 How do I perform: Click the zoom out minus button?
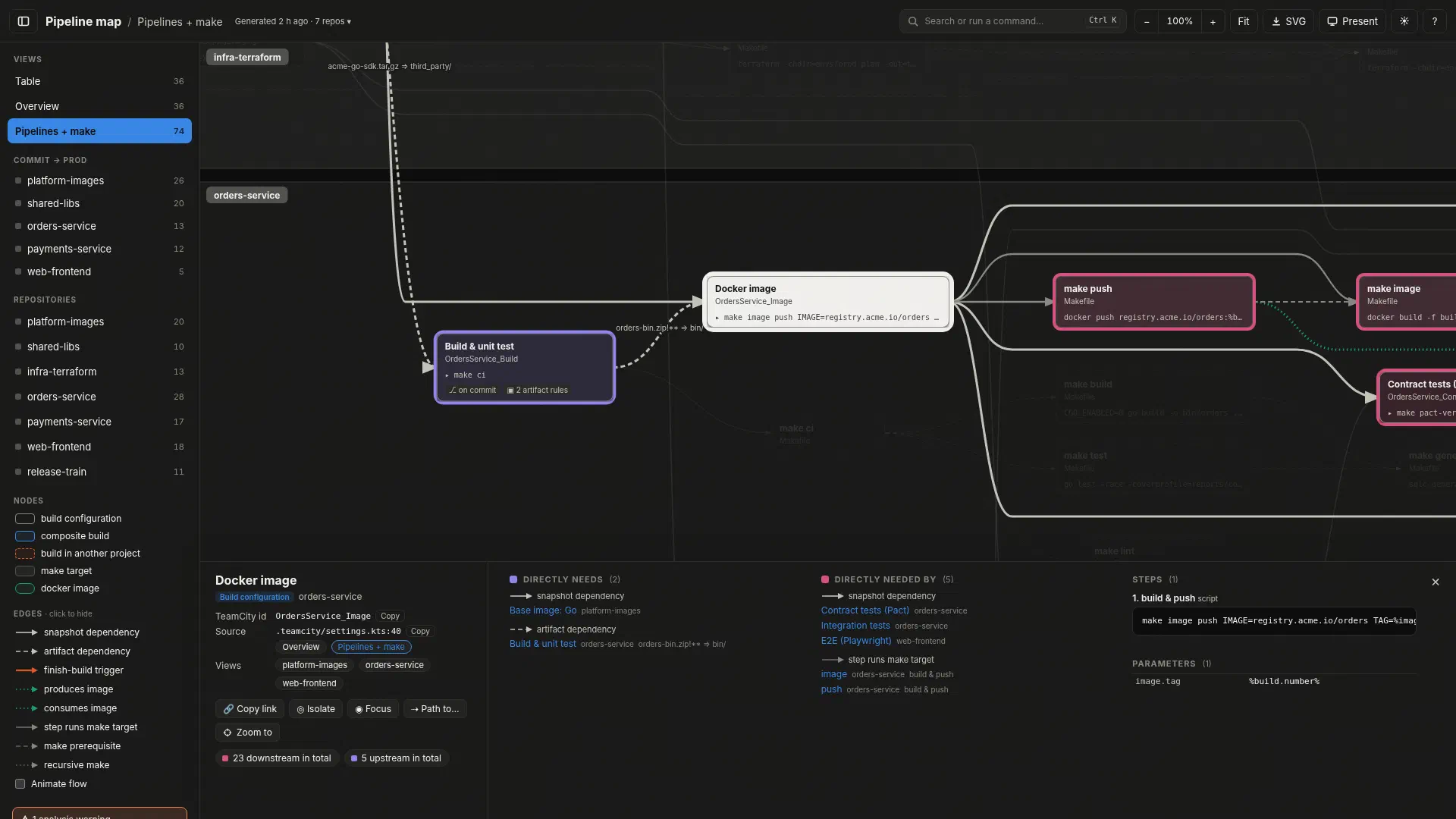tap(1147, 21)
